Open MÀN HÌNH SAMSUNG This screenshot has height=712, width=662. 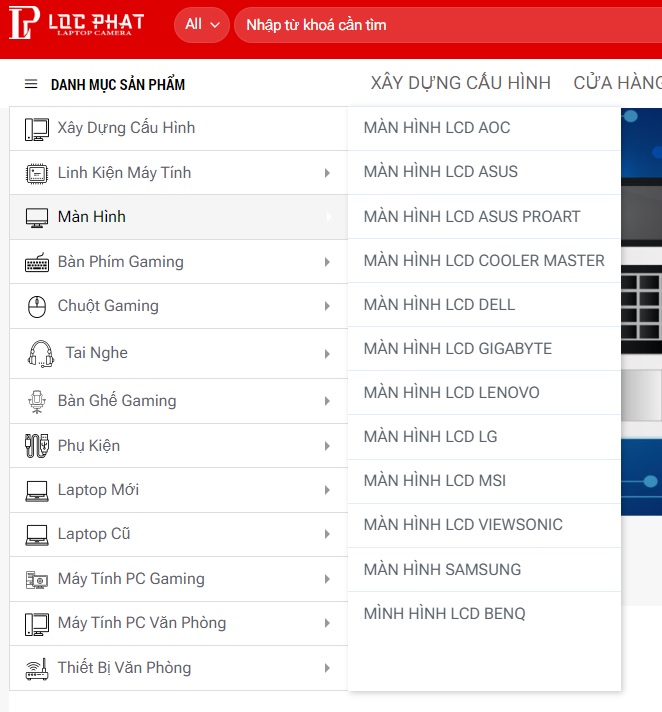tap(484, 569)
